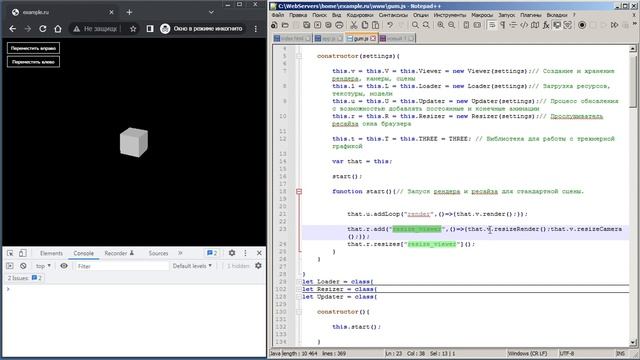Click the 'Не защище' site security indicator
The width and height of the screenshot is (640, 360).
pyautogui.click(x=95, y=29)
